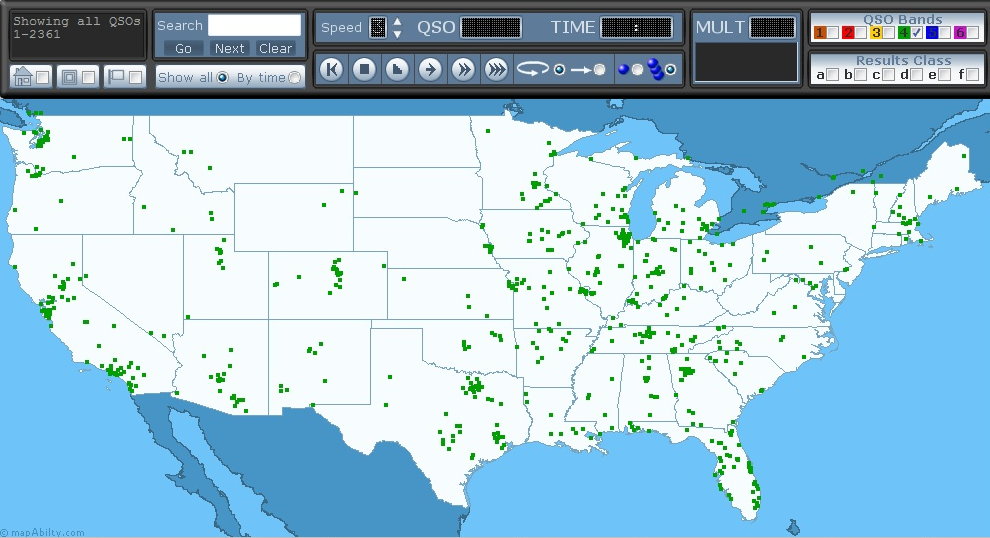Viewport: 990px width, 538px height.
Task: Click the rewind to start playback button
Action: tap(332, 69)
